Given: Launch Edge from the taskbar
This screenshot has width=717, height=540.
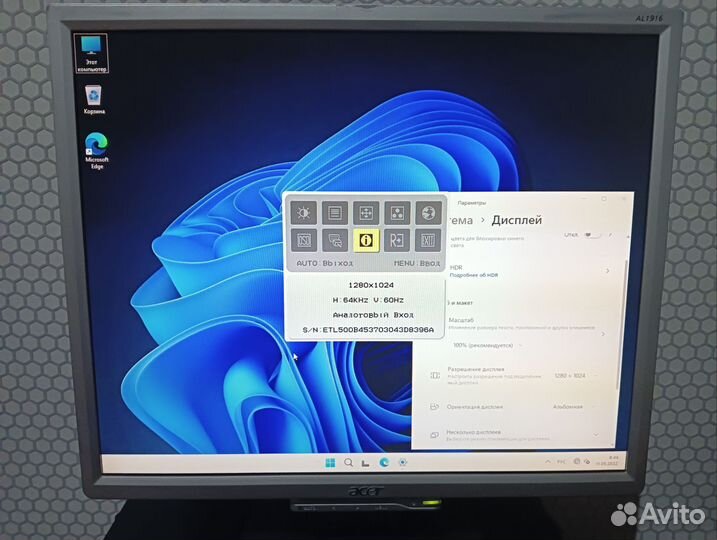Looking at the screenshot, I should pos(383,462).
